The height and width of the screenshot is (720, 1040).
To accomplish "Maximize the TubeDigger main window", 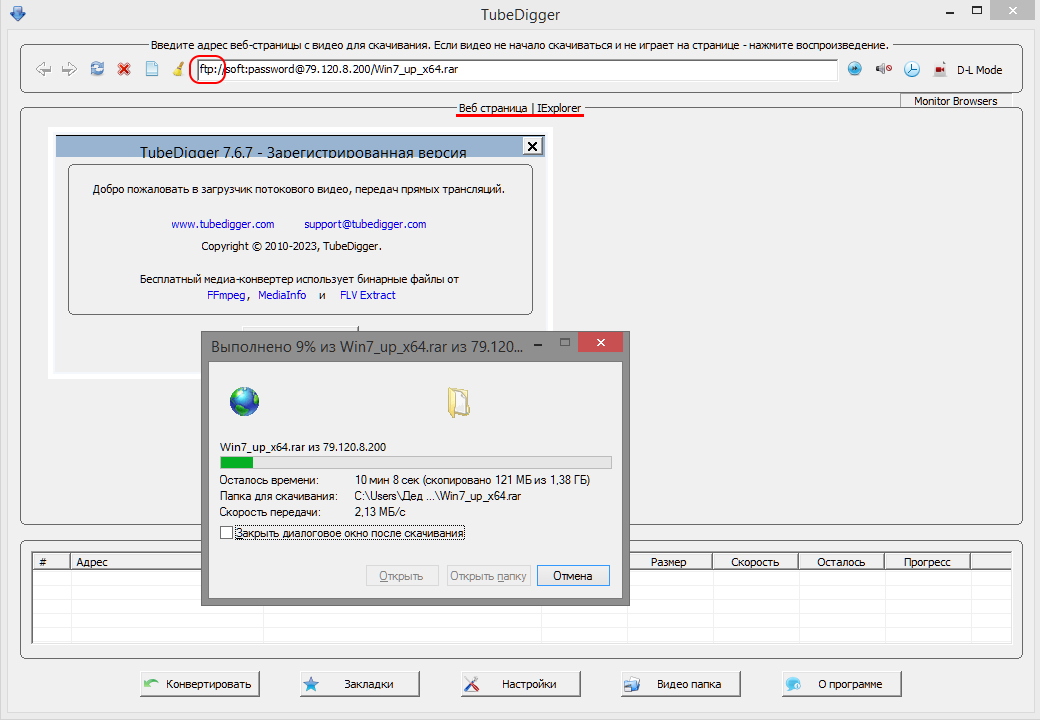I will point(977,11).
